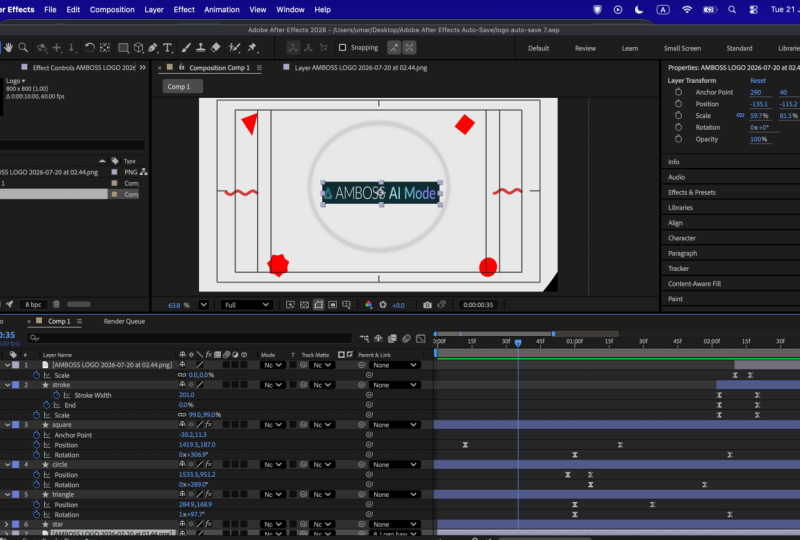The height and width of the screenshot is (540, 800).
Task: Click the reset exposure aperture icon
Action: click(383, 305)
